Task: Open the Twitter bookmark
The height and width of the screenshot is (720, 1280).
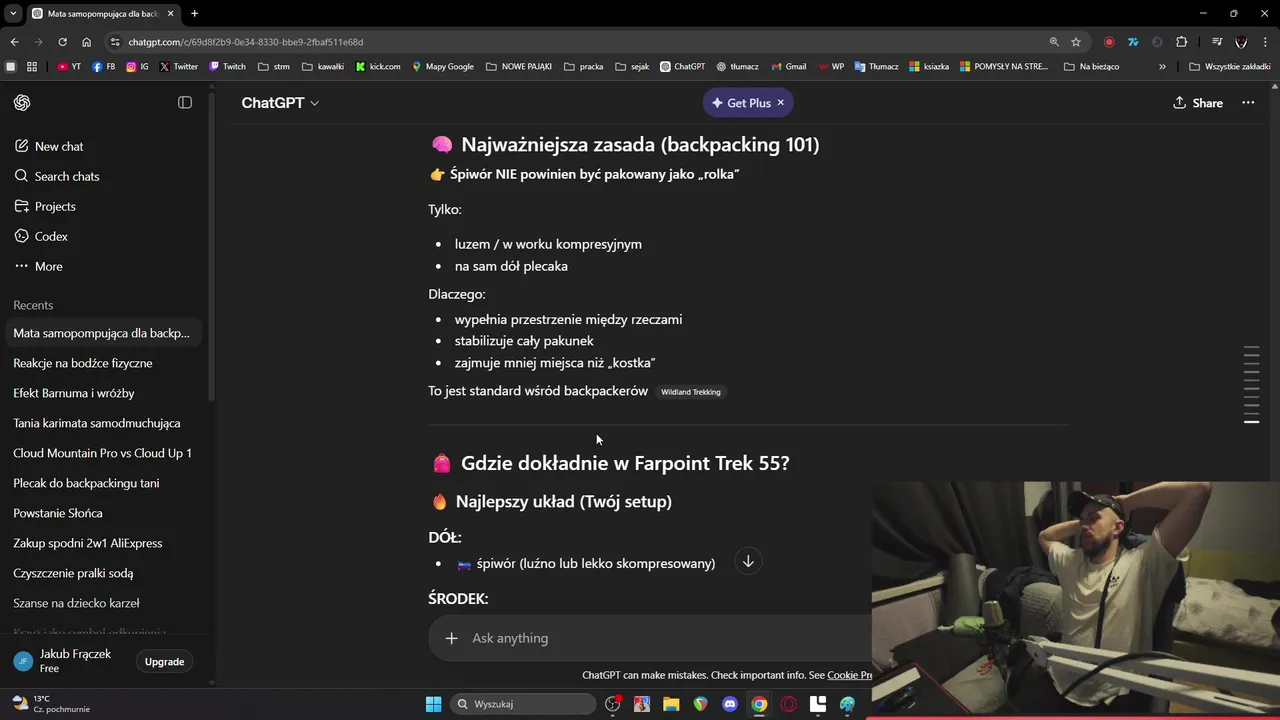Action: coord(178,67)
